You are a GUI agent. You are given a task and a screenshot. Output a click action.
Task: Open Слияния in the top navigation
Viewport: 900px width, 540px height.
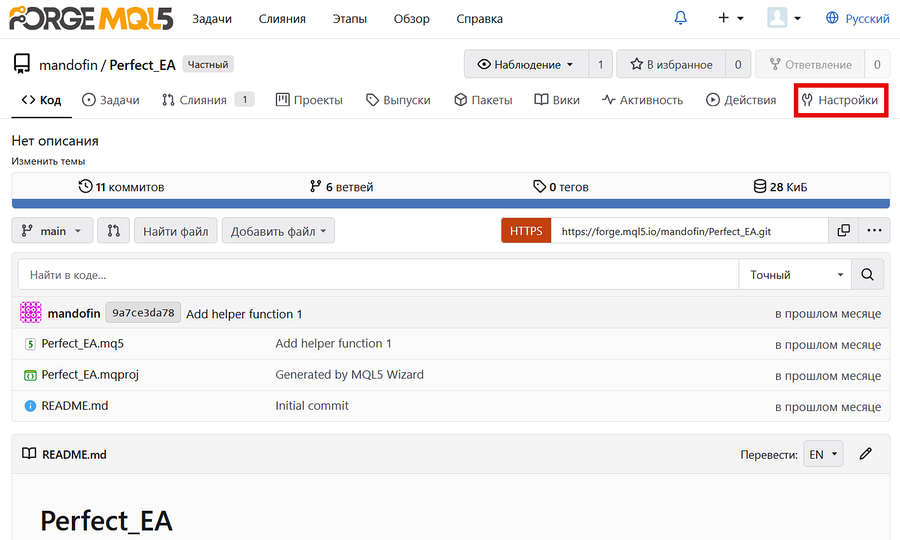[282, 19]
